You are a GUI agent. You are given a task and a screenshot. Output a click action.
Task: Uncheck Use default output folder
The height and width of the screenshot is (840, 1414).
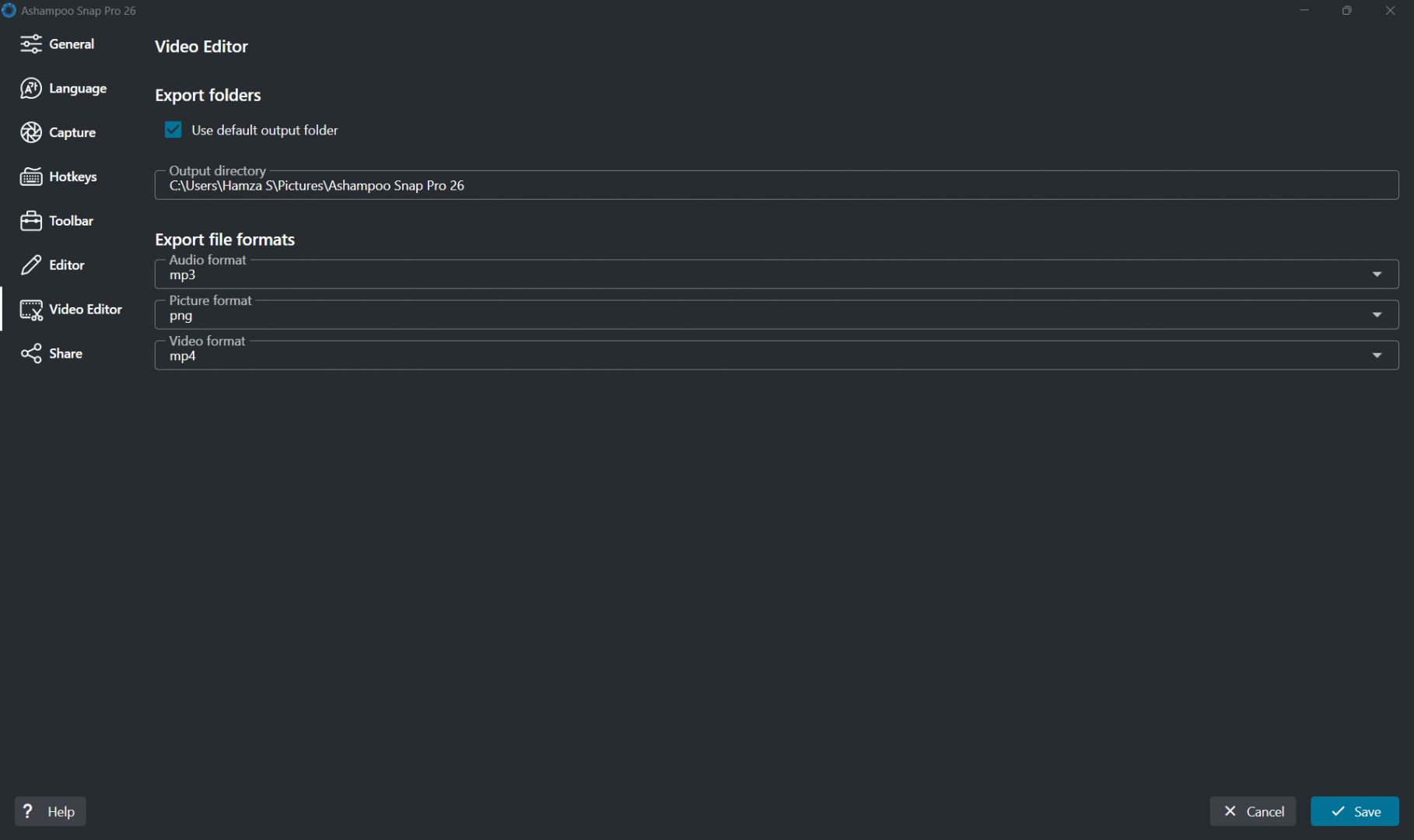(173, 130)
